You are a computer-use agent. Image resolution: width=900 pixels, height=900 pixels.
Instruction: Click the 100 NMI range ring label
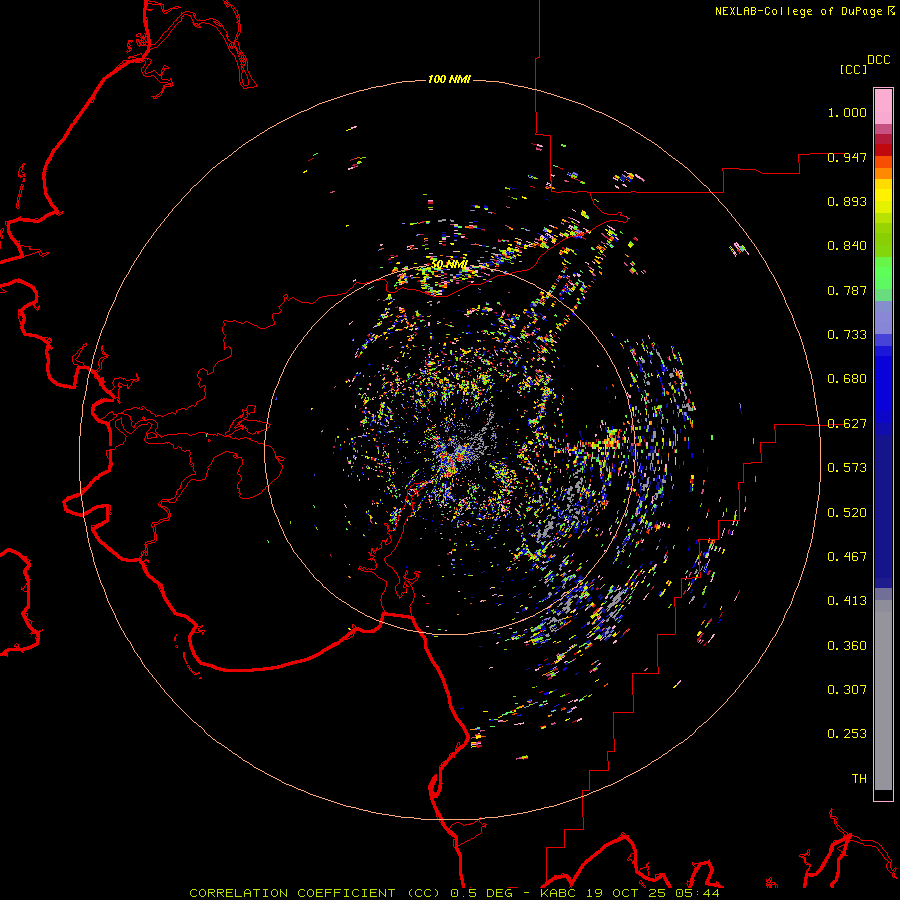tap(449, 79)
